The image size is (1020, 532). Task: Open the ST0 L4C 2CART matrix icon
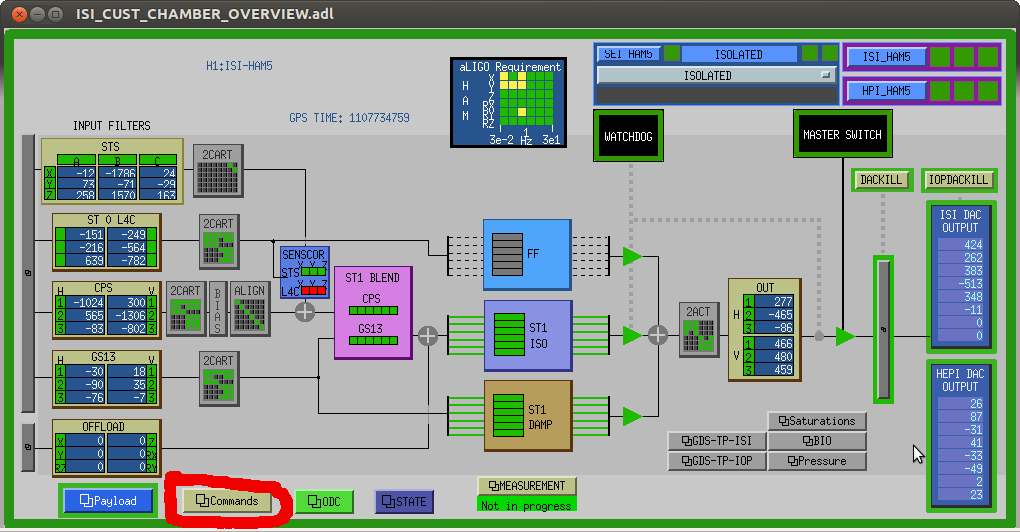219,241
